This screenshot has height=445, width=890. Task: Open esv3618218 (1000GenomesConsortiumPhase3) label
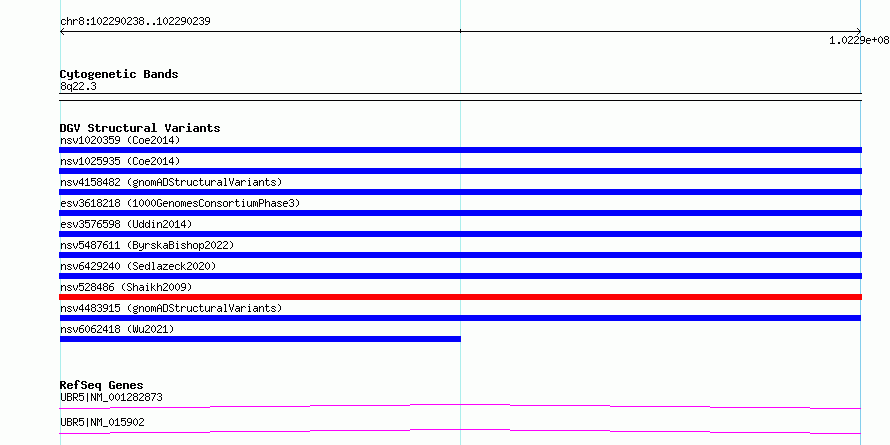pyautogui.click(x=180, y=203)
